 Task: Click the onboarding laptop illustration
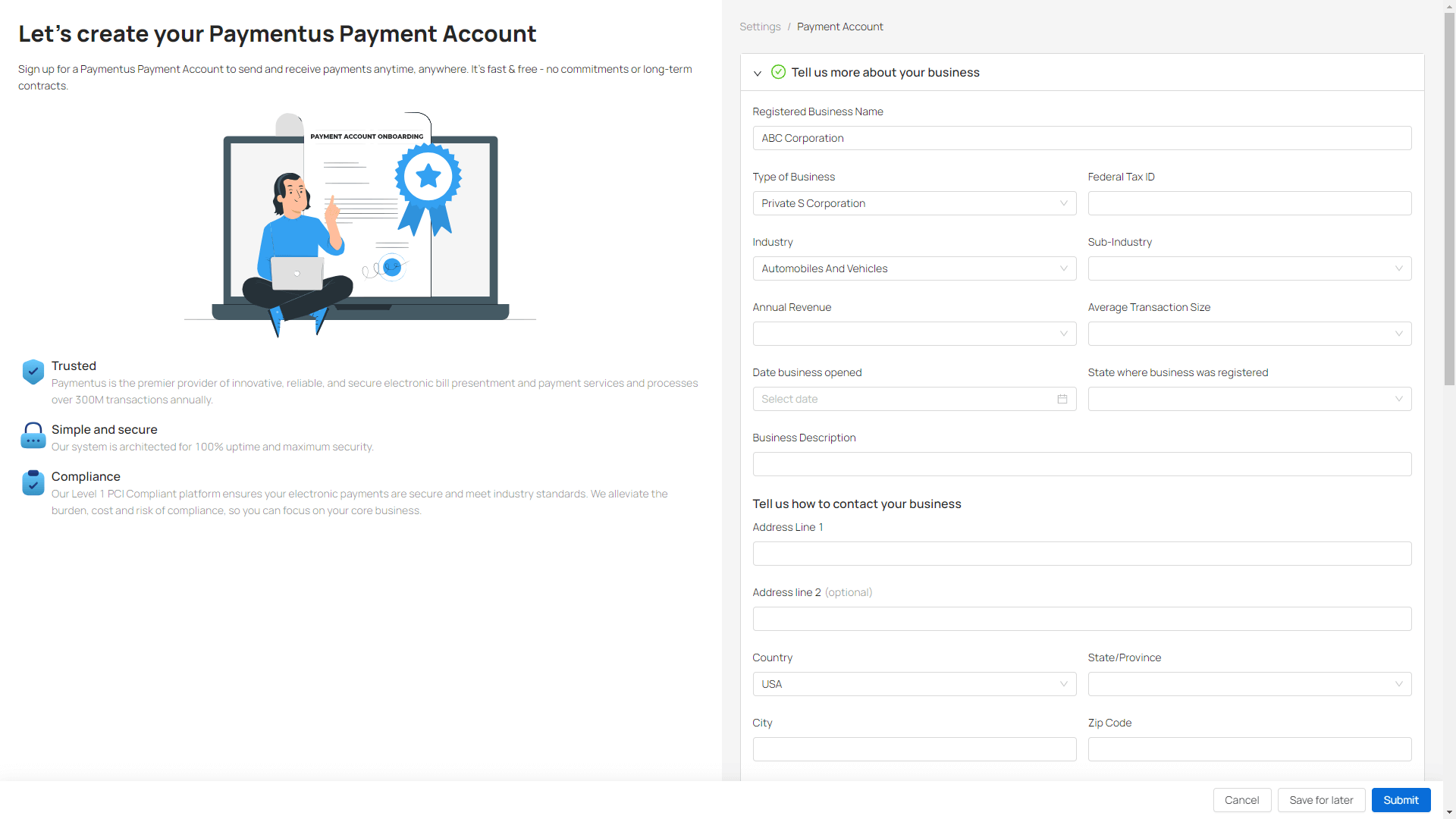click(360, 224)
